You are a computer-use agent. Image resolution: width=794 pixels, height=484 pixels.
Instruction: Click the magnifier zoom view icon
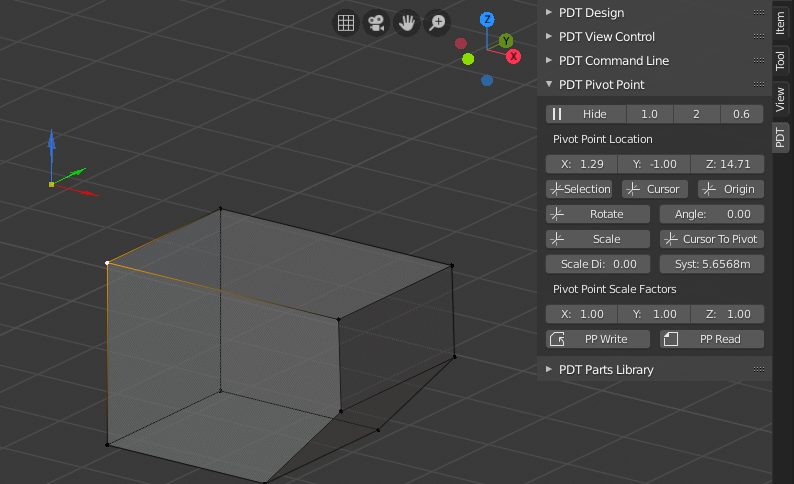pyautogui.click(x=437, y=23)
